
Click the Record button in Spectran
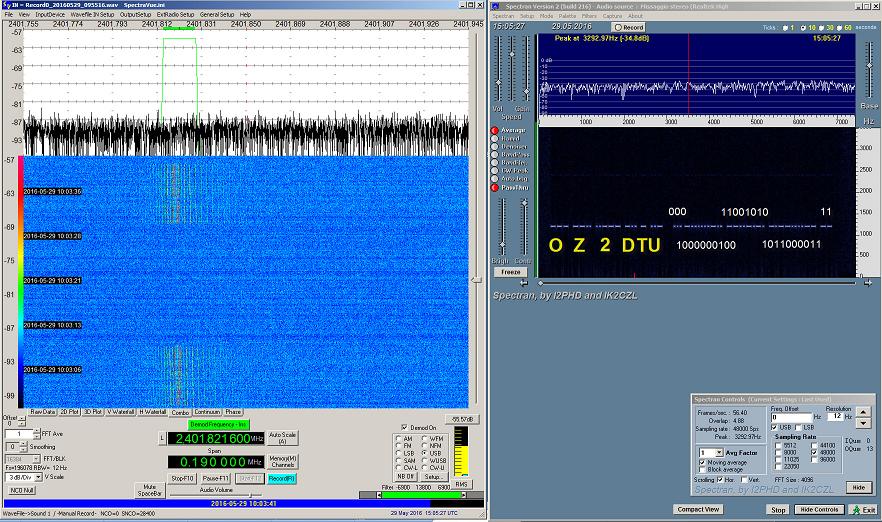pyautogui.click(x=628, y=27)
